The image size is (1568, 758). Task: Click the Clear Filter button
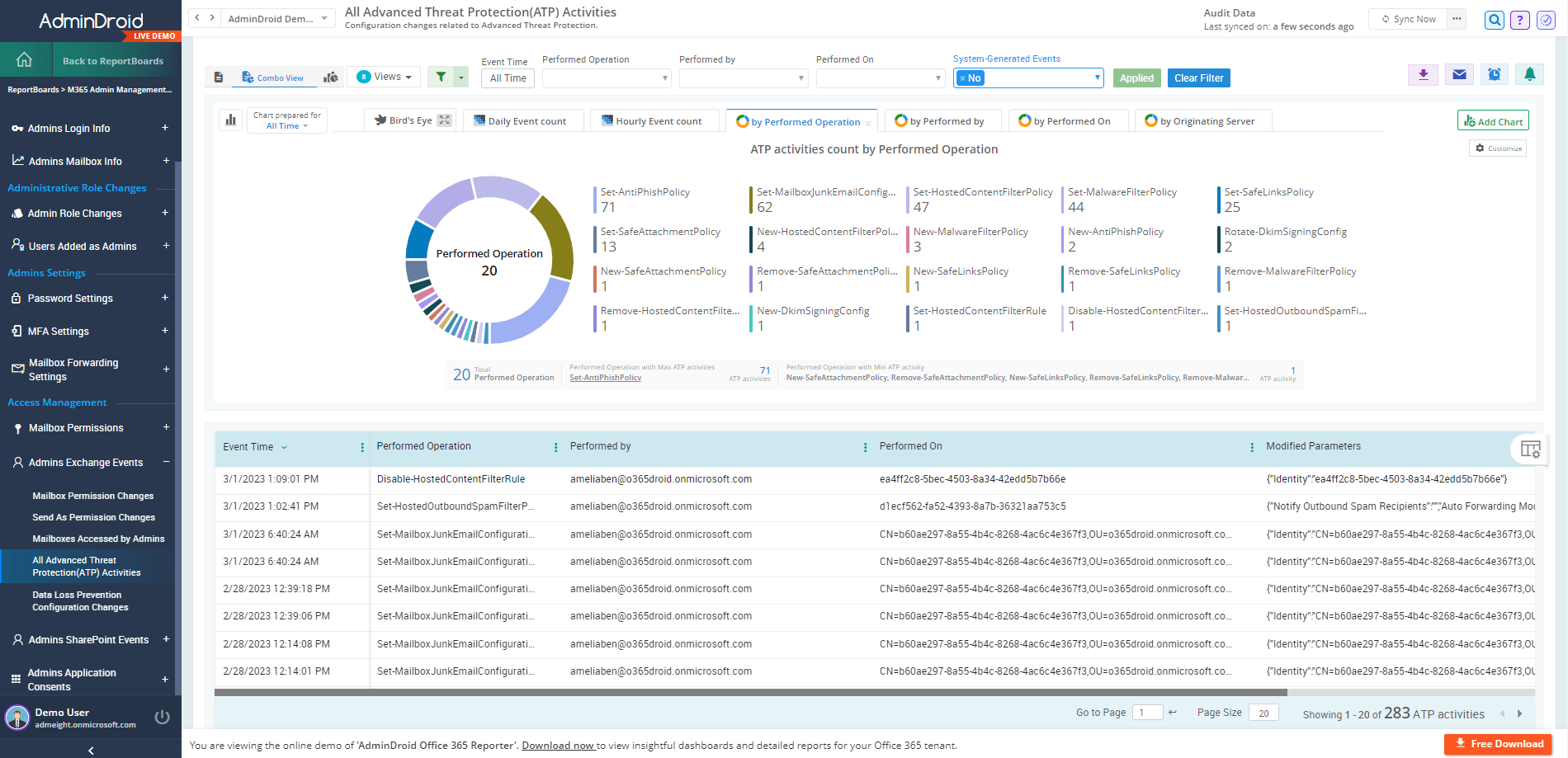(x=1199, y=78)
